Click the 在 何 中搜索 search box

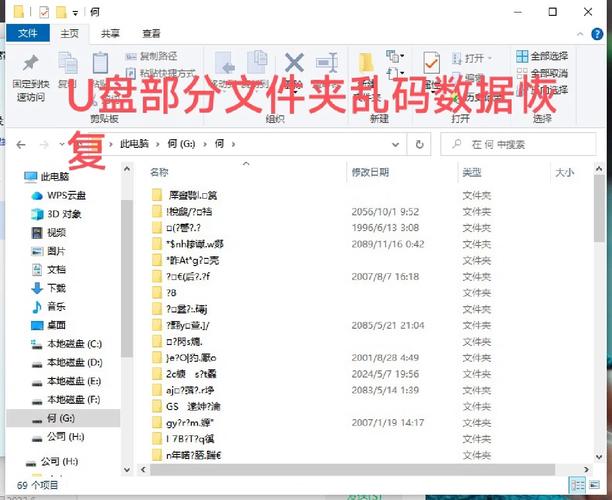click(518, 144)
